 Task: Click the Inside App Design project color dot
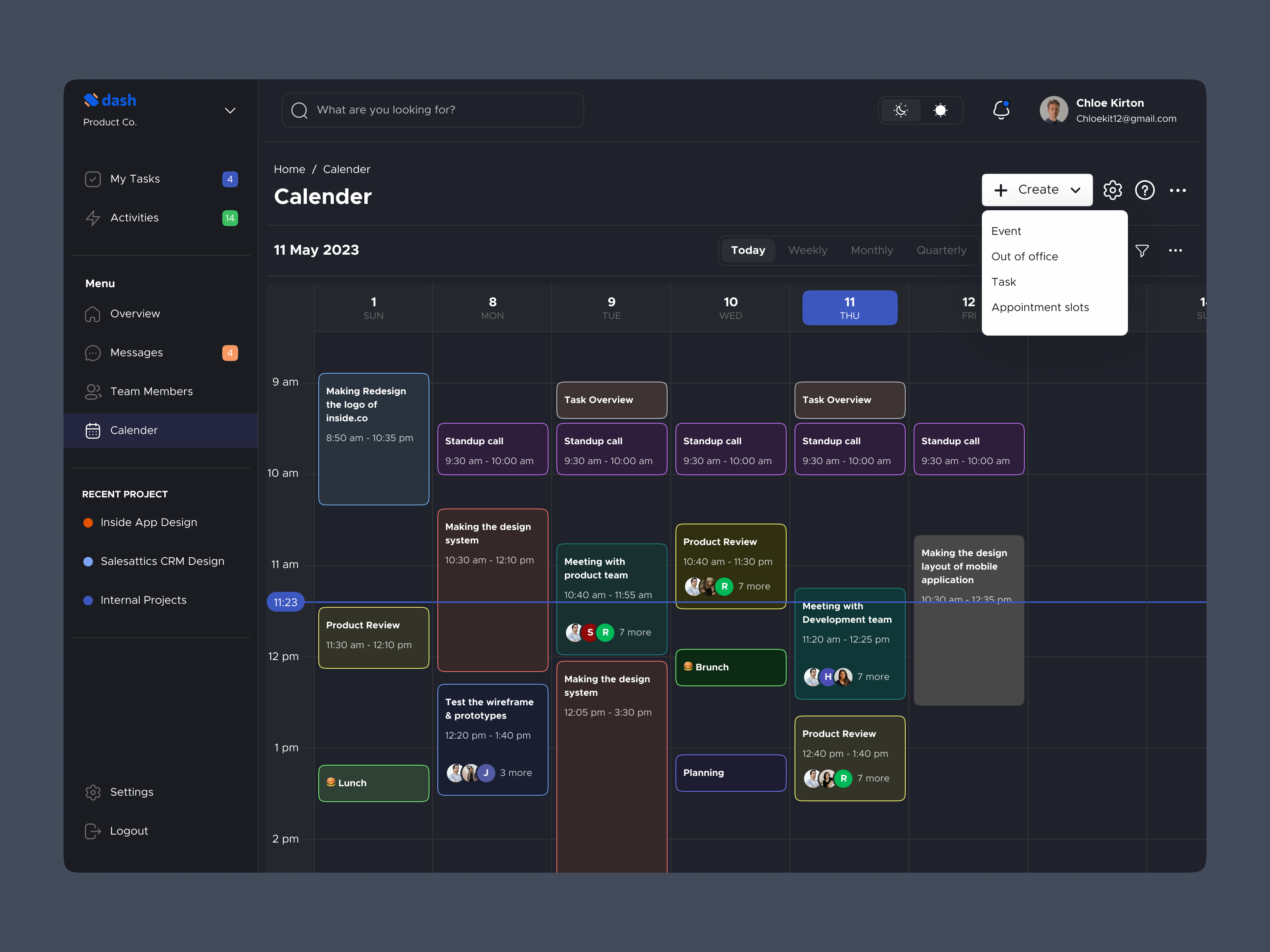click(88, 522)
